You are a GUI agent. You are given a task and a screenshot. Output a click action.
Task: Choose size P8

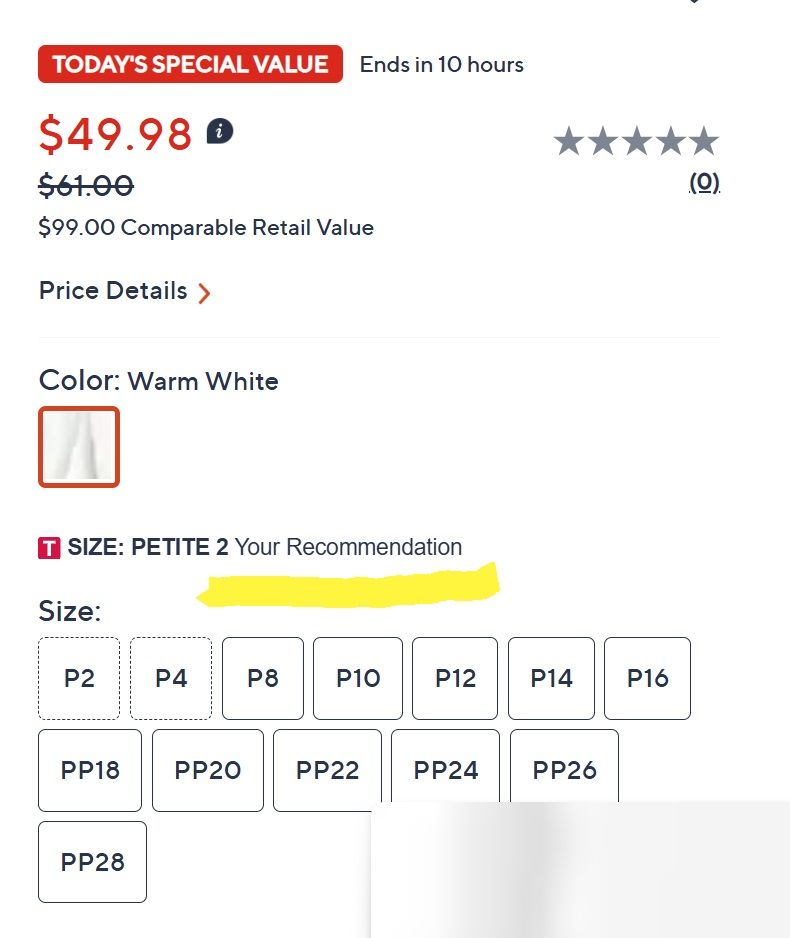[263, 678]
